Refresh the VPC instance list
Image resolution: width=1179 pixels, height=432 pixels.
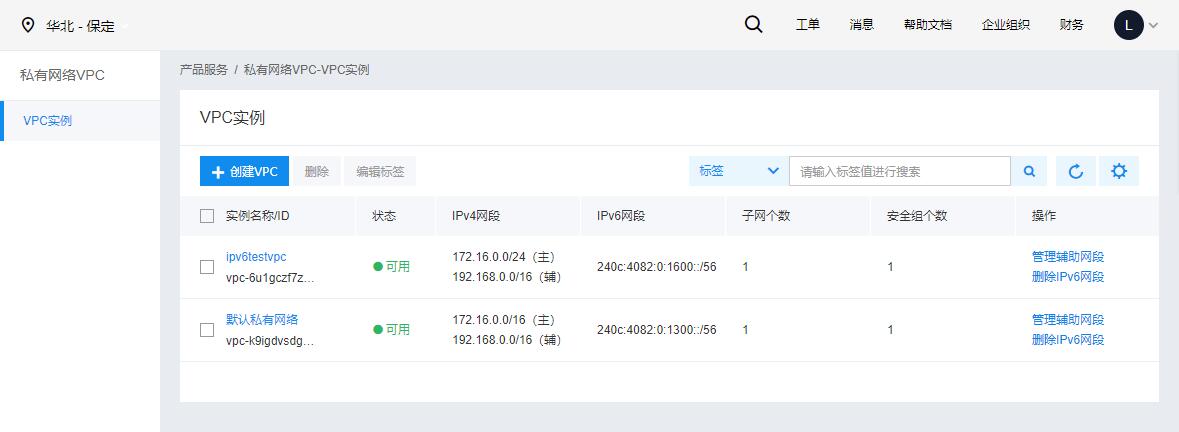click(x=1076, y=171)
